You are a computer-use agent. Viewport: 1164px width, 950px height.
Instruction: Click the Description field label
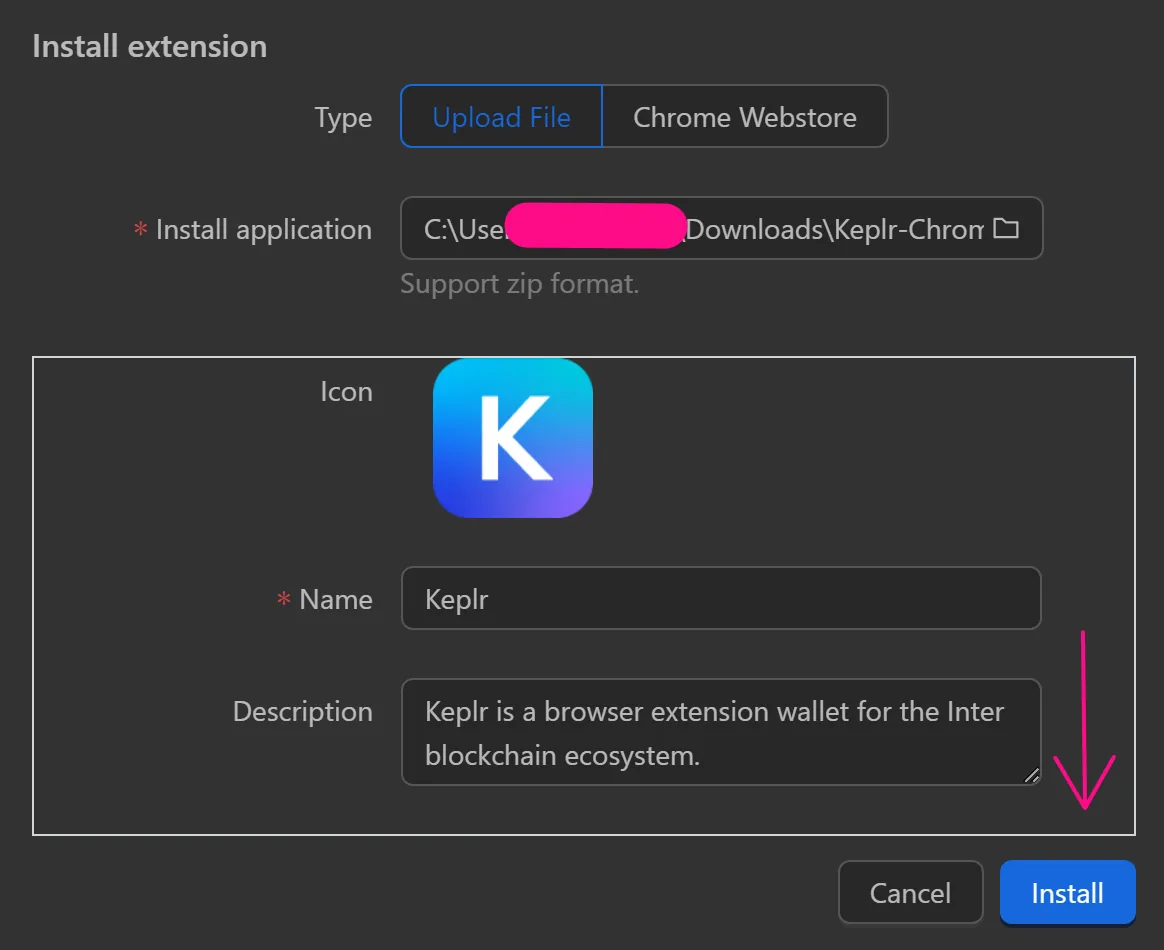click(302, 711)
